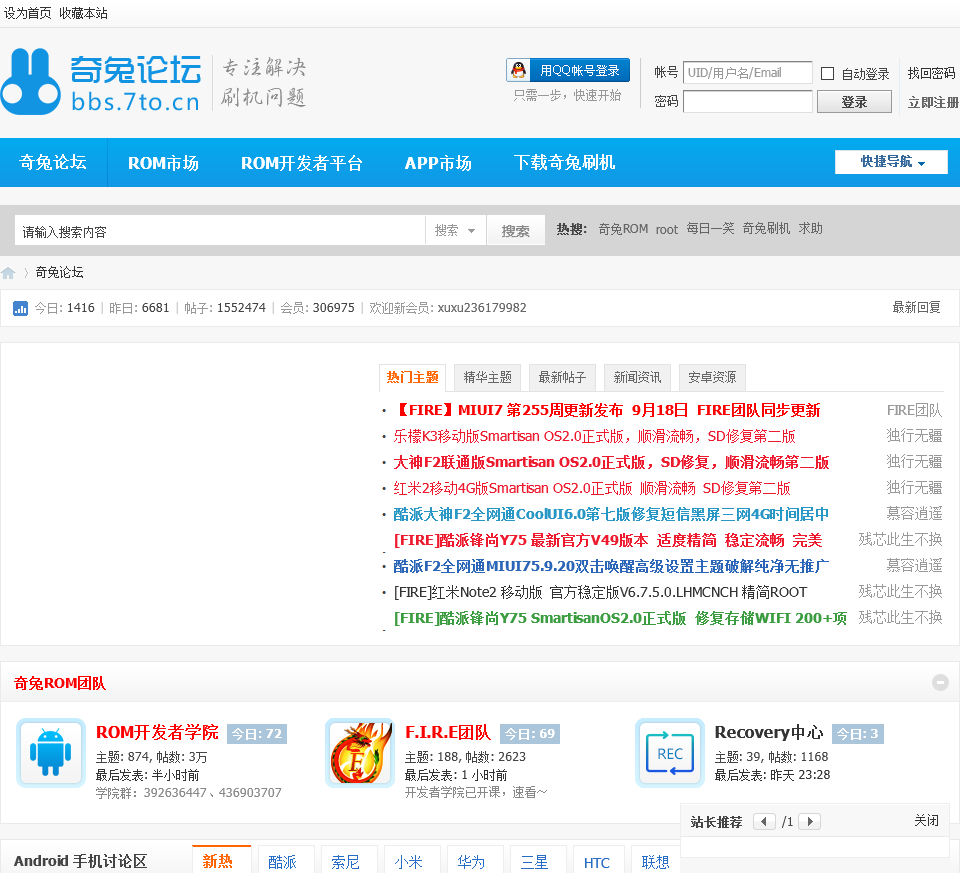Select the HTC brand tab
The image size is (960, 873).
click(599, 860)
